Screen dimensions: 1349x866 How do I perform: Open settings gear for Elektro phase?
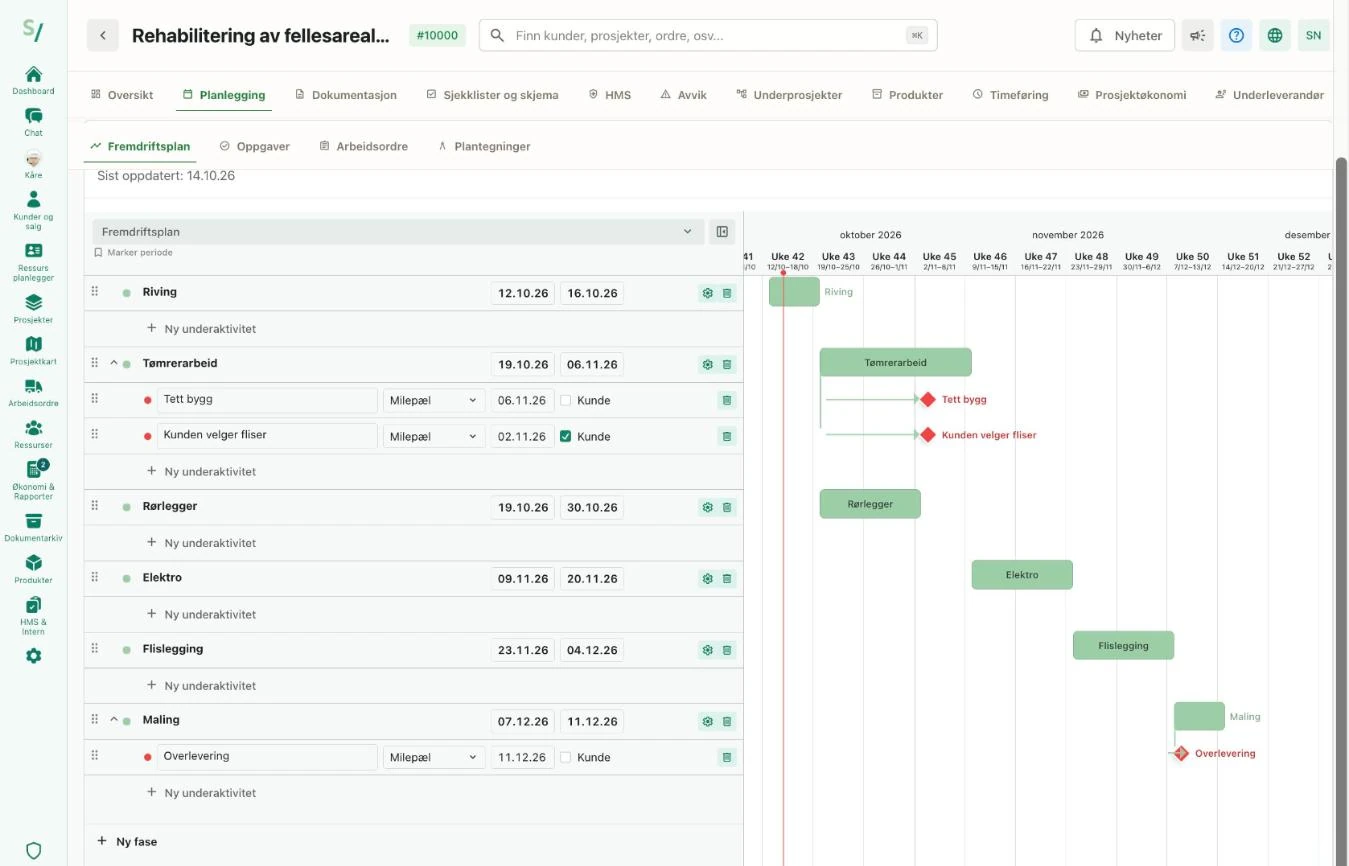click(707, 578)
